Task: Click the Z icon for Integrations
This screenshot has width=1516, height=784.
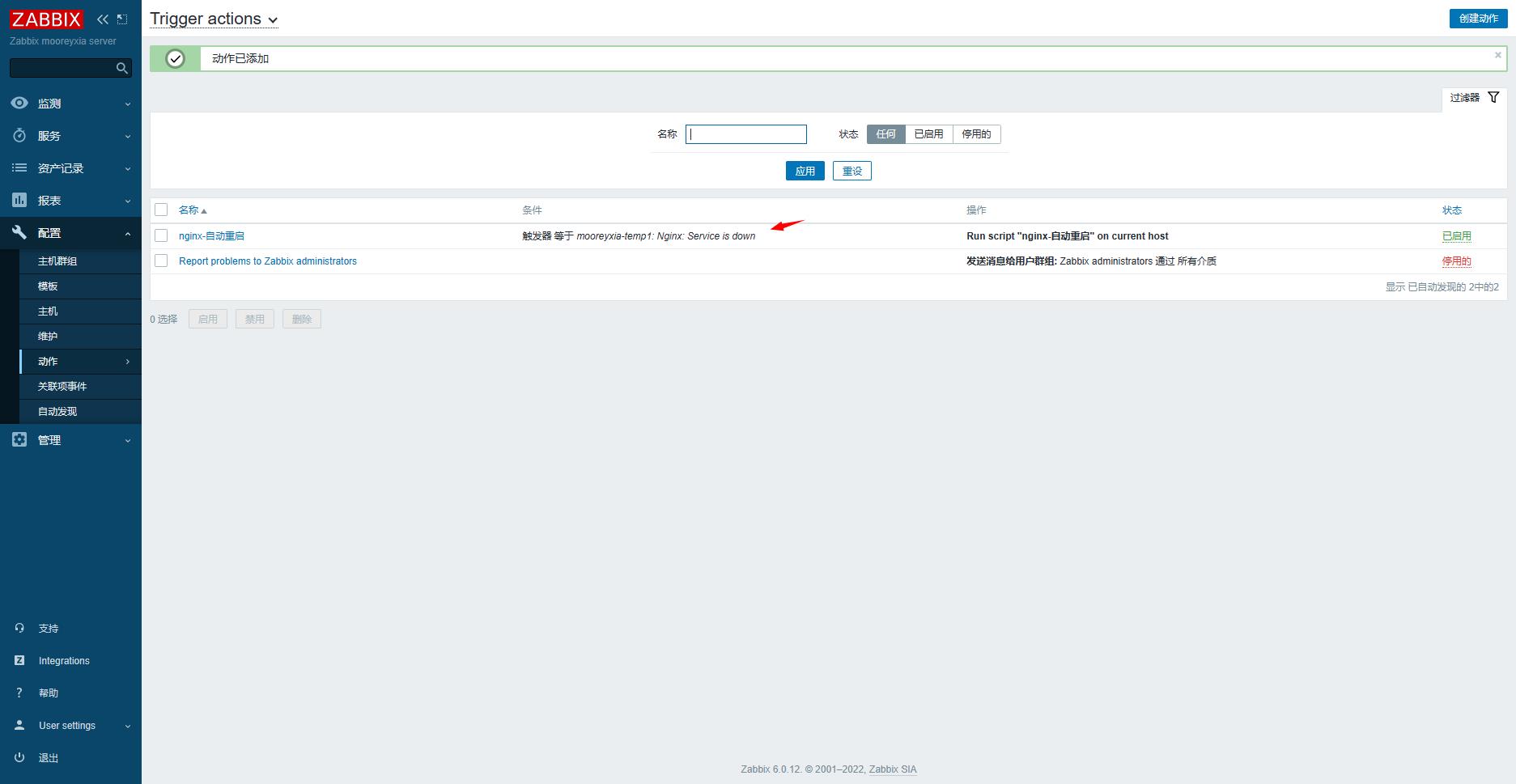Action: tap(19, 660)
